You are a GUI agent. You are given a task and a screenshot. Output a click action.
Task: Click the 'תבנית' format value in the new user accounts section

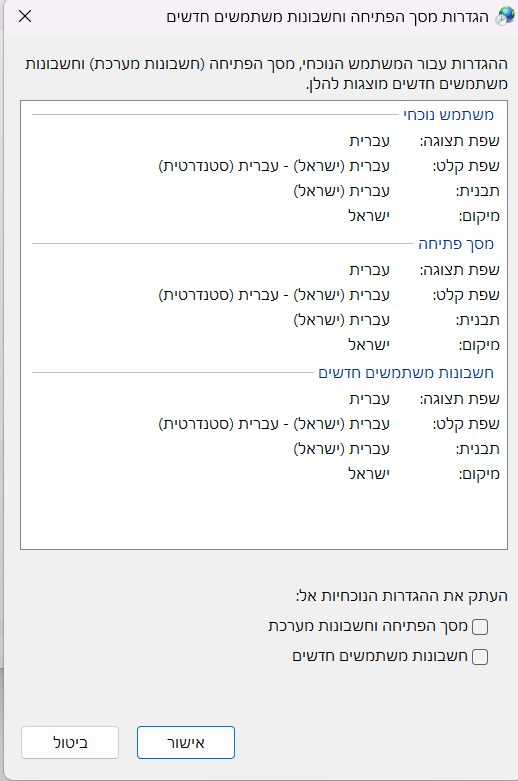pyautogui.click(x=342, y=449)
